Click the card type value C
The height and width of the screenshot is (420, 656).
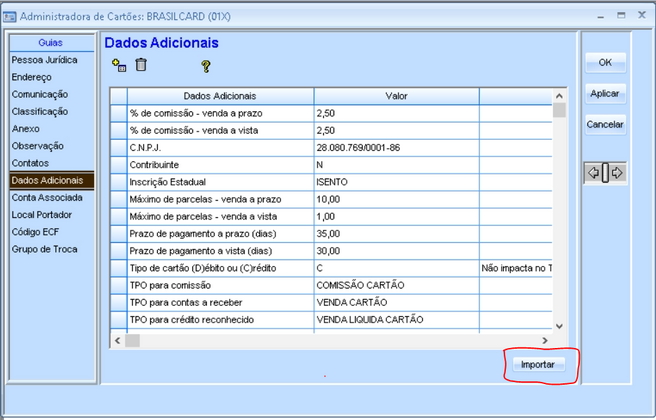[396, 268]
